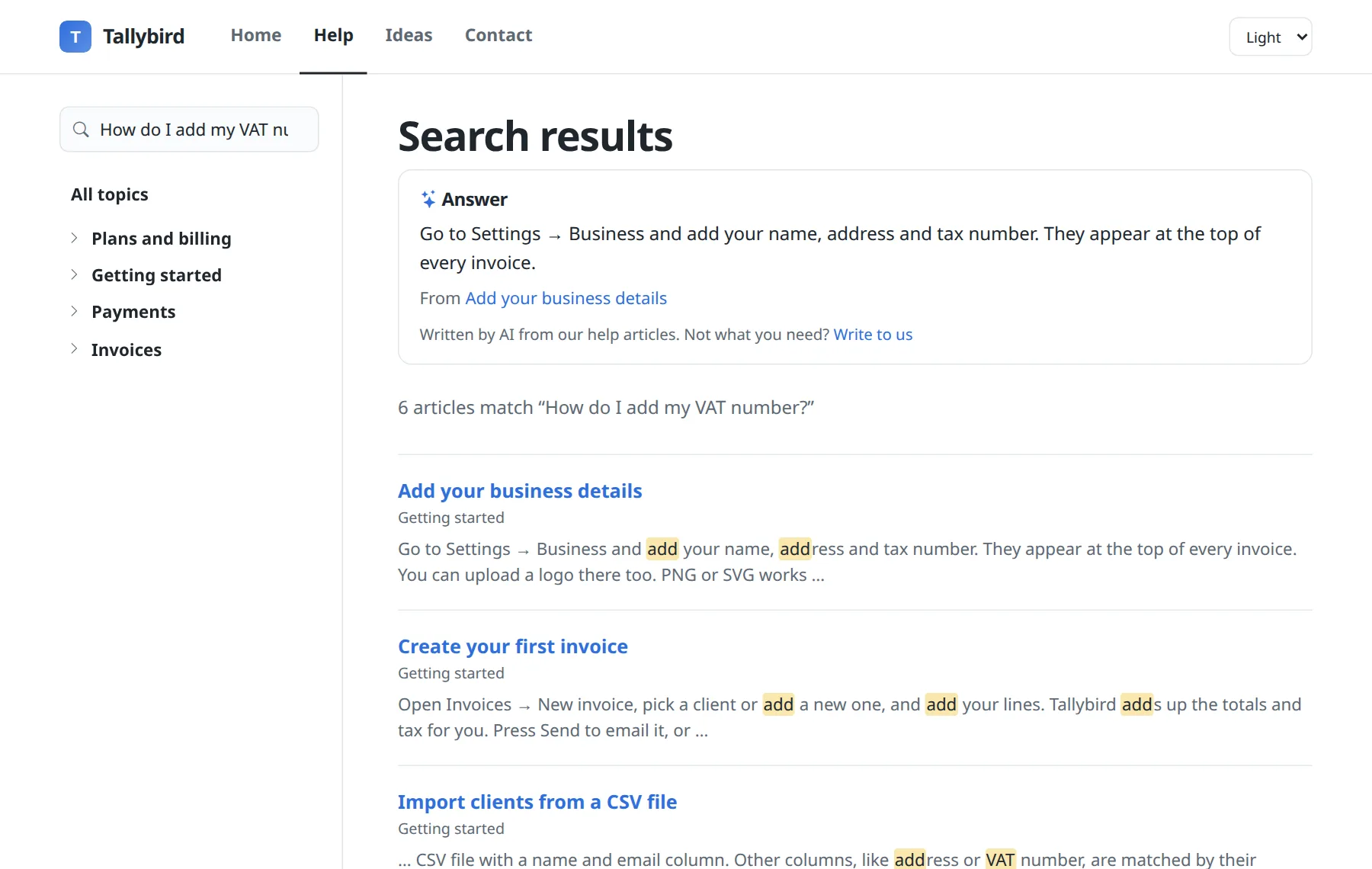The width and height of the screenshot is (1372, 869).
Task: Select the Payments topic label
Action: tap(133, 312)
